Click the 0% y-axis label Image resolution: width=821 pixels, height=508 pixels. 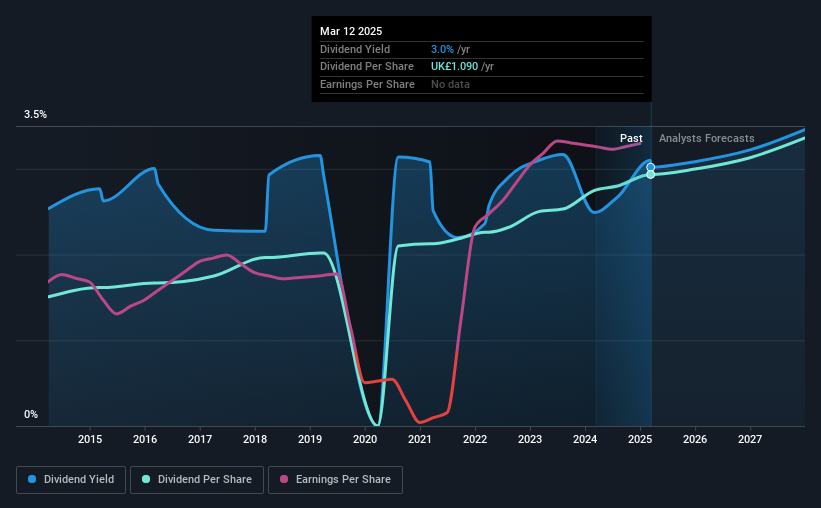coord(31,414)
